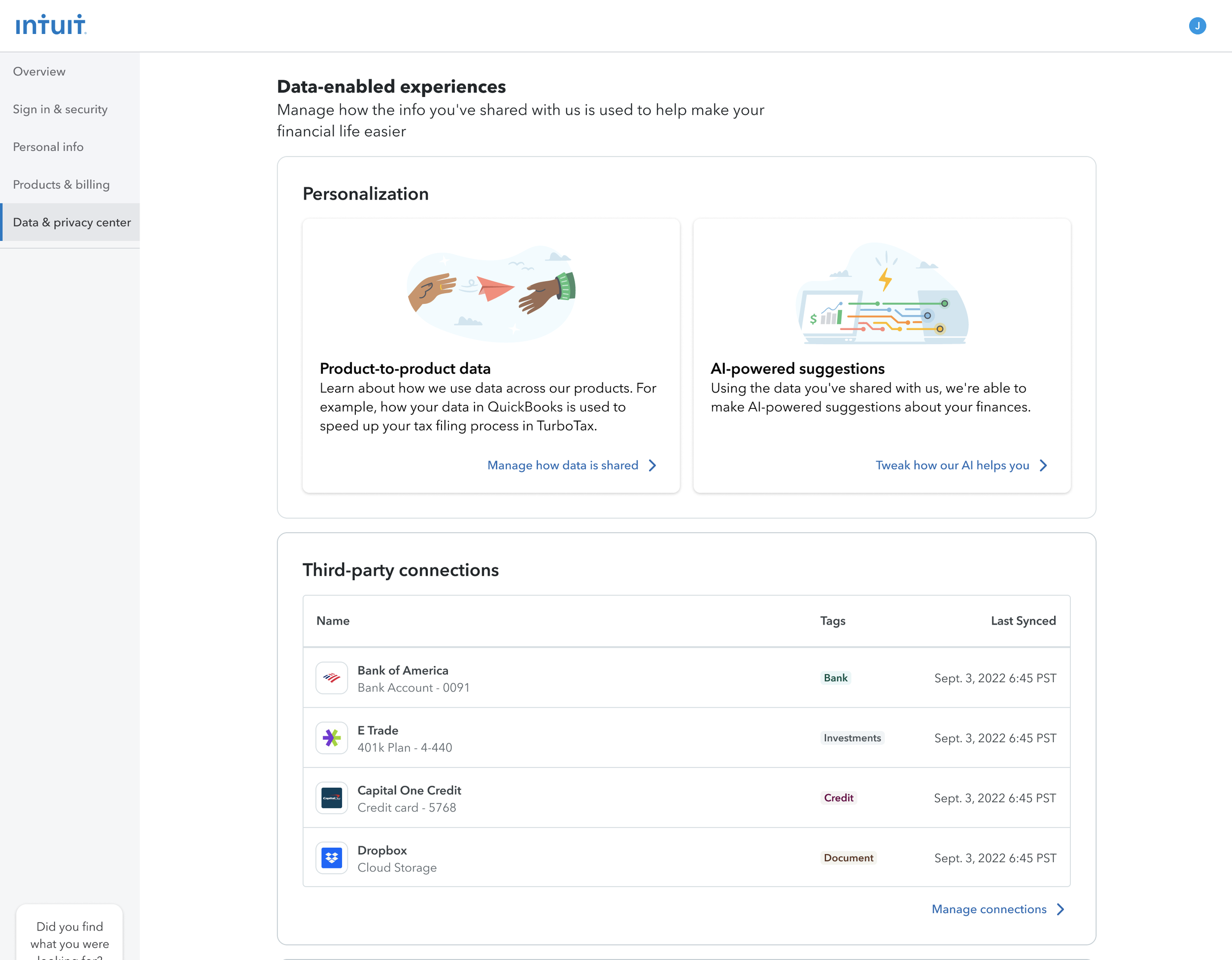Click the AI-powered suggestions heading
Image resolution: width=1232 pixels, height=960 pixels.
(x=798, y=368)
